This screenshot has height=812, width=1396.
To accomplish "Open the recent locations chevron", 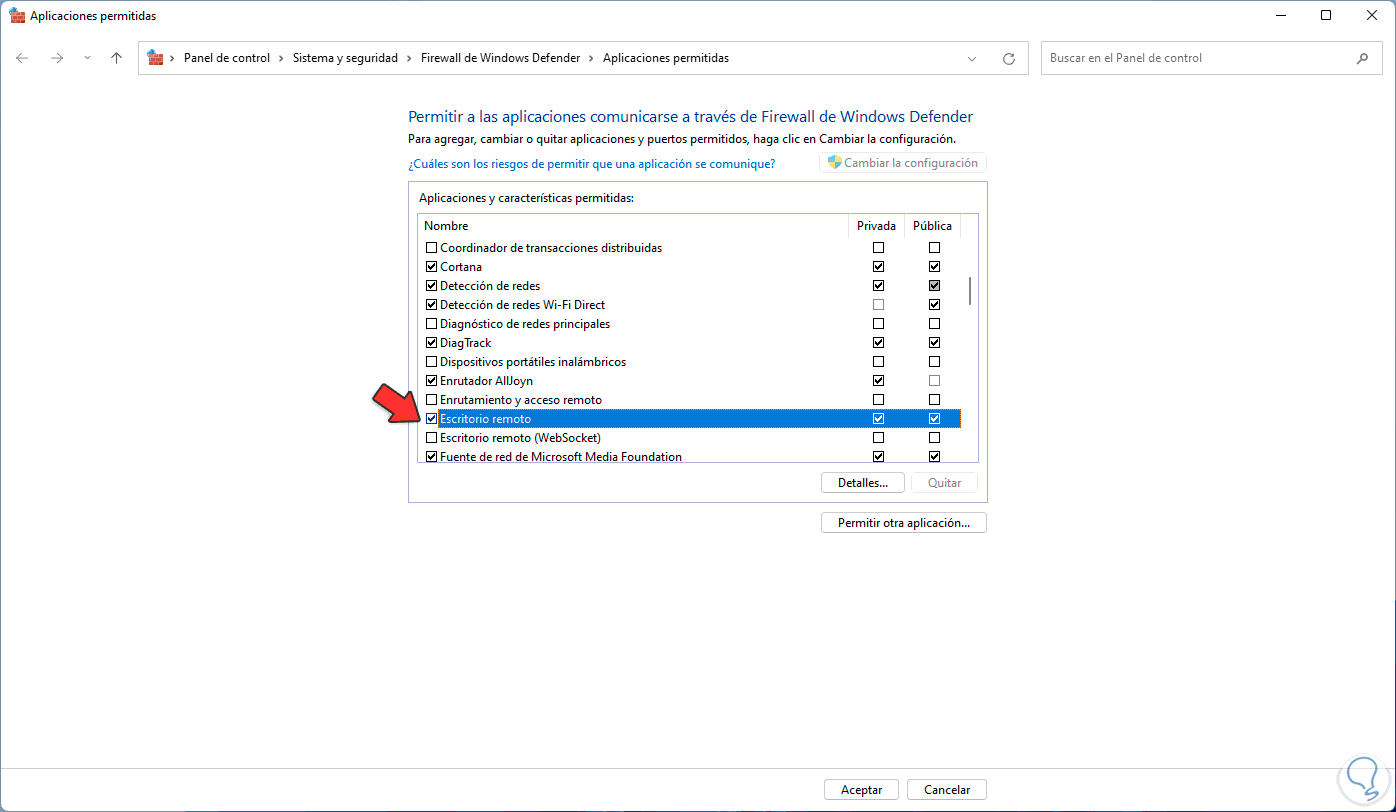I will [x=87, y=58].
